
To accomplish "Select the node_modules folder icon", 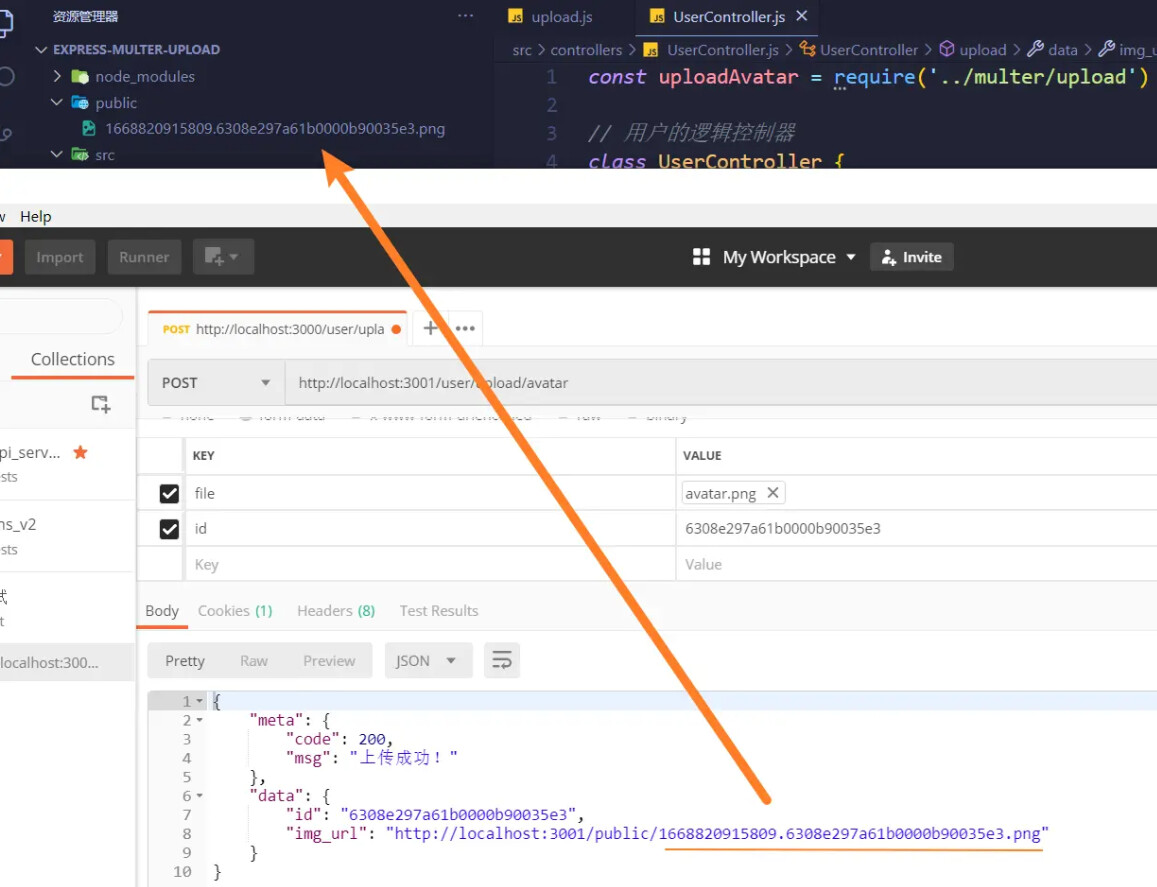I will [80, 77].
